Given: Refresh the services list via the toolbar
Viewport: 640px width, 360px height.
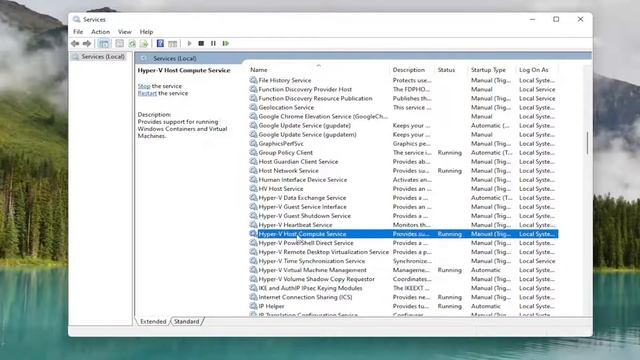Looking at the screenshot, I should click(132, 43).
